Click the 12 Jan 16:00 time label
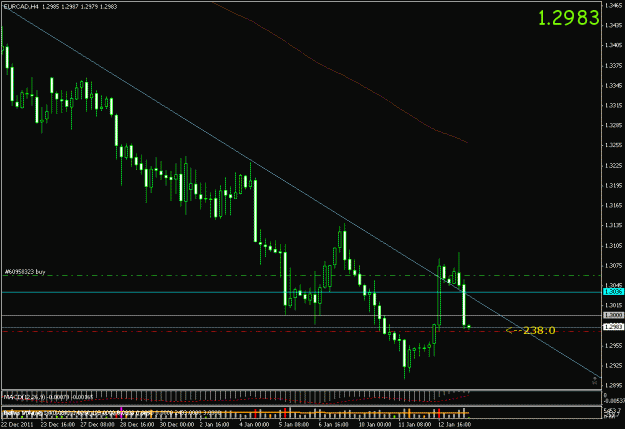This screenshot has height=429, width=625. click(x=455, y=425)
